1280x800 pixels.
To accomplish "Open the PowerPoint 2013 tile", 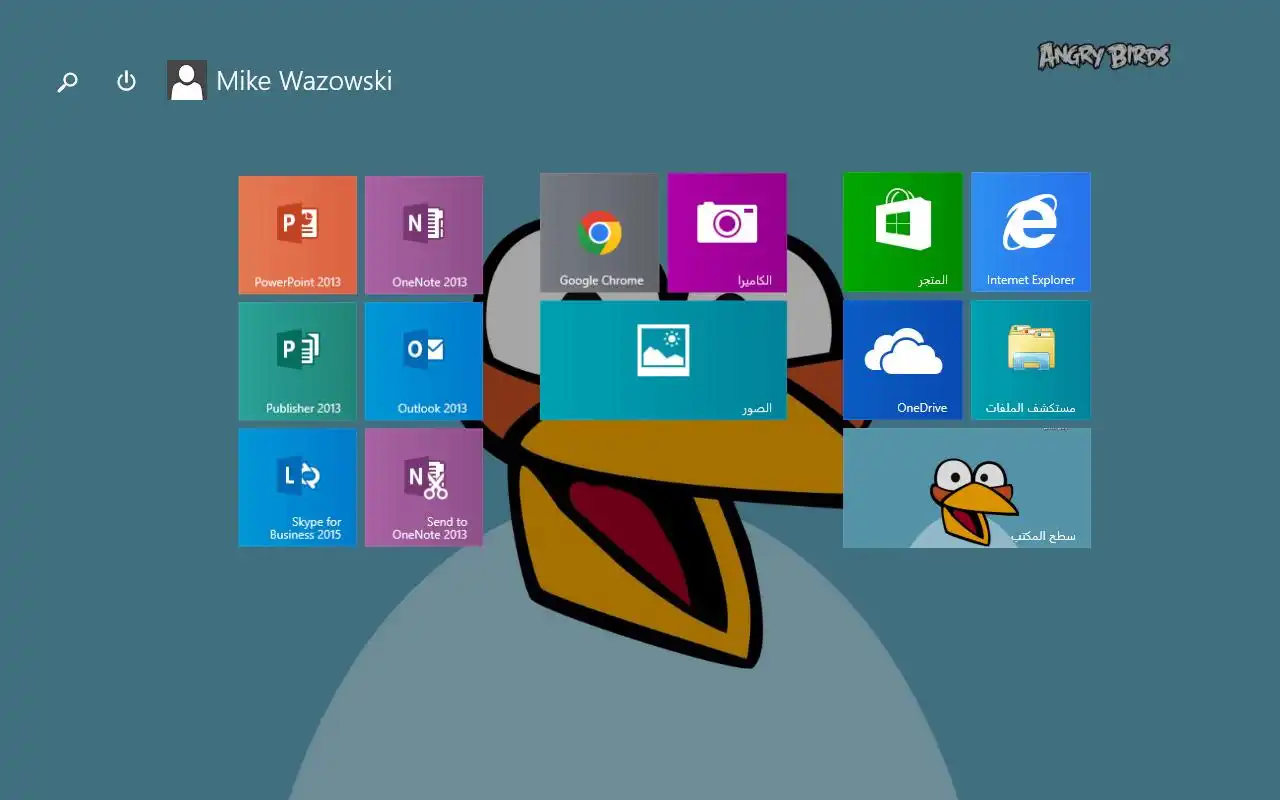I will point(297,235).
